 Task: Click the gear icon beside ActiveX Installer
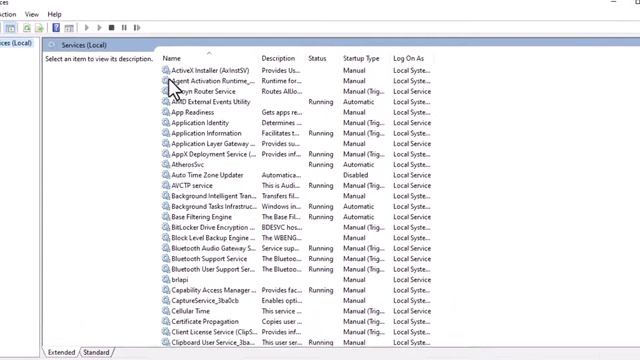click(x=166, y=70)
